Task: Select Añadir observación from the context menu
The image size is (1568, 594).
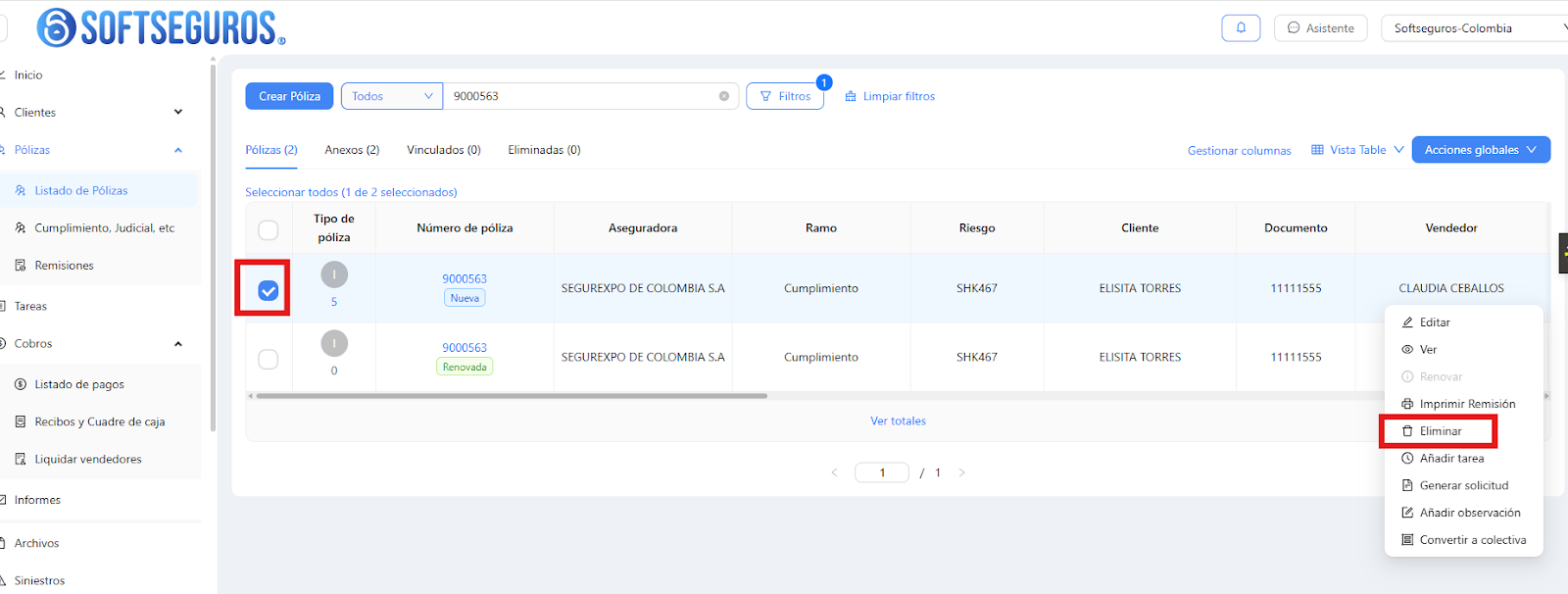Action: tap(1464, 513)
